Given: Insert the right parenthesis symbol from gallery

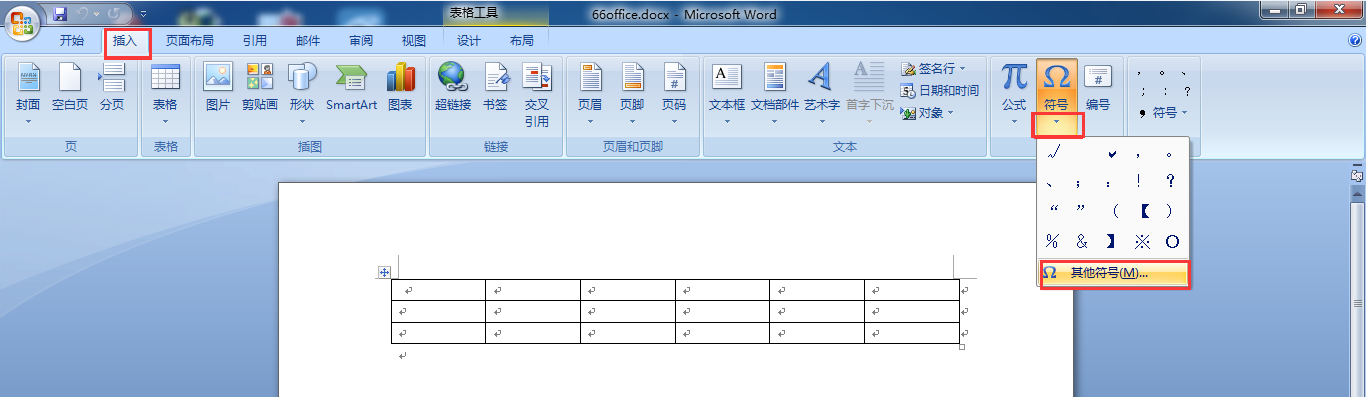Looking at the screenshot, I should click(x=1168, y=211).
